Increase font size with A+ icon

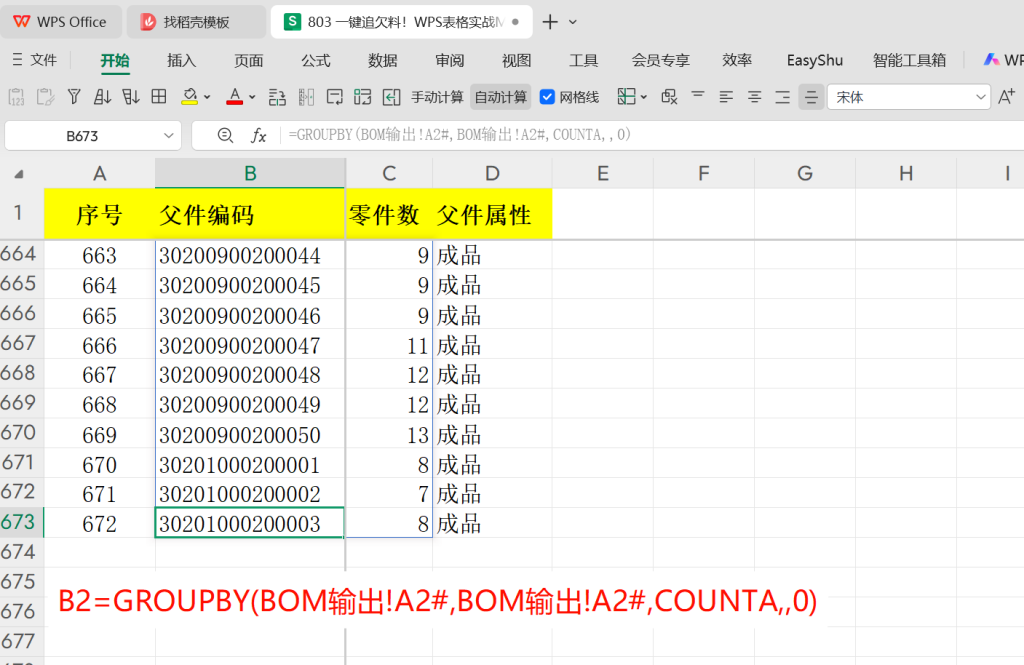coord(1006,97)
